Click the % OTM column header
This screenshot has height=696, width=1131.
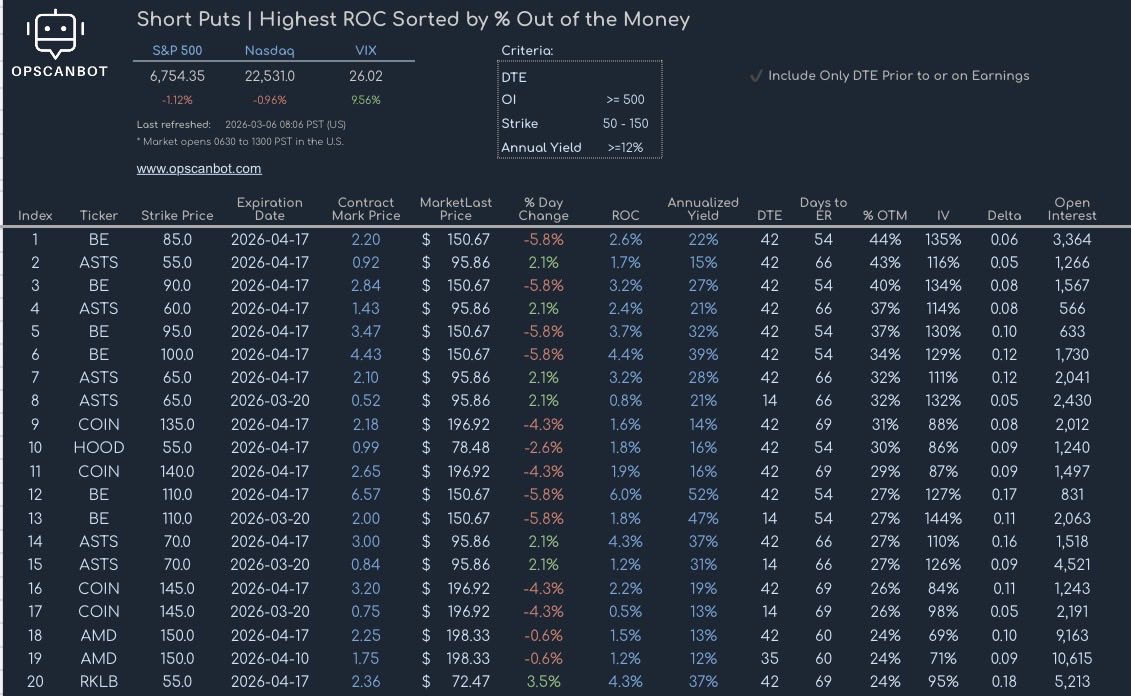click(x=885, y=215)
